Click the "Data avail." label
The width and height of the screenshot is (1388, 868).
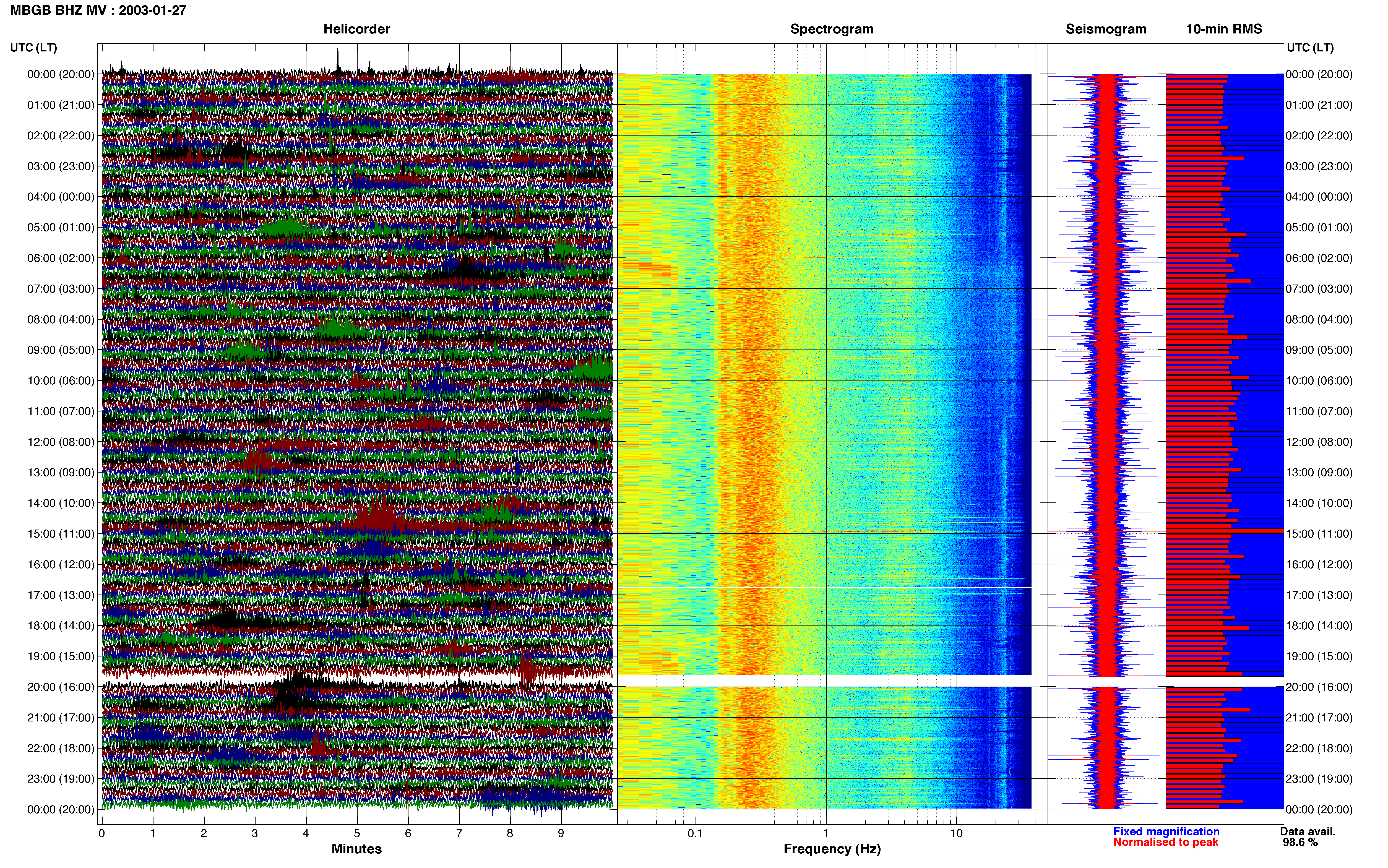pos(1308,831)
